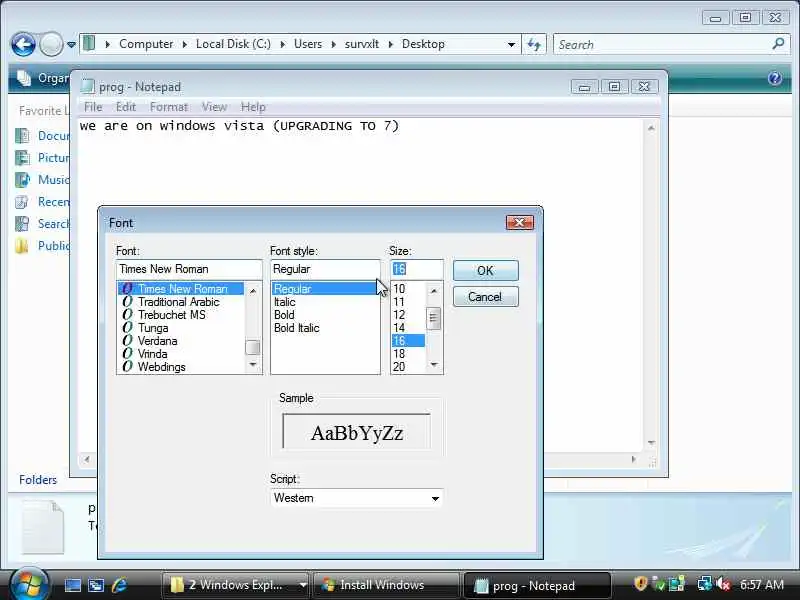Click the security shield tray icon
This screenshot has height=600, width=800.
point(640,583)
